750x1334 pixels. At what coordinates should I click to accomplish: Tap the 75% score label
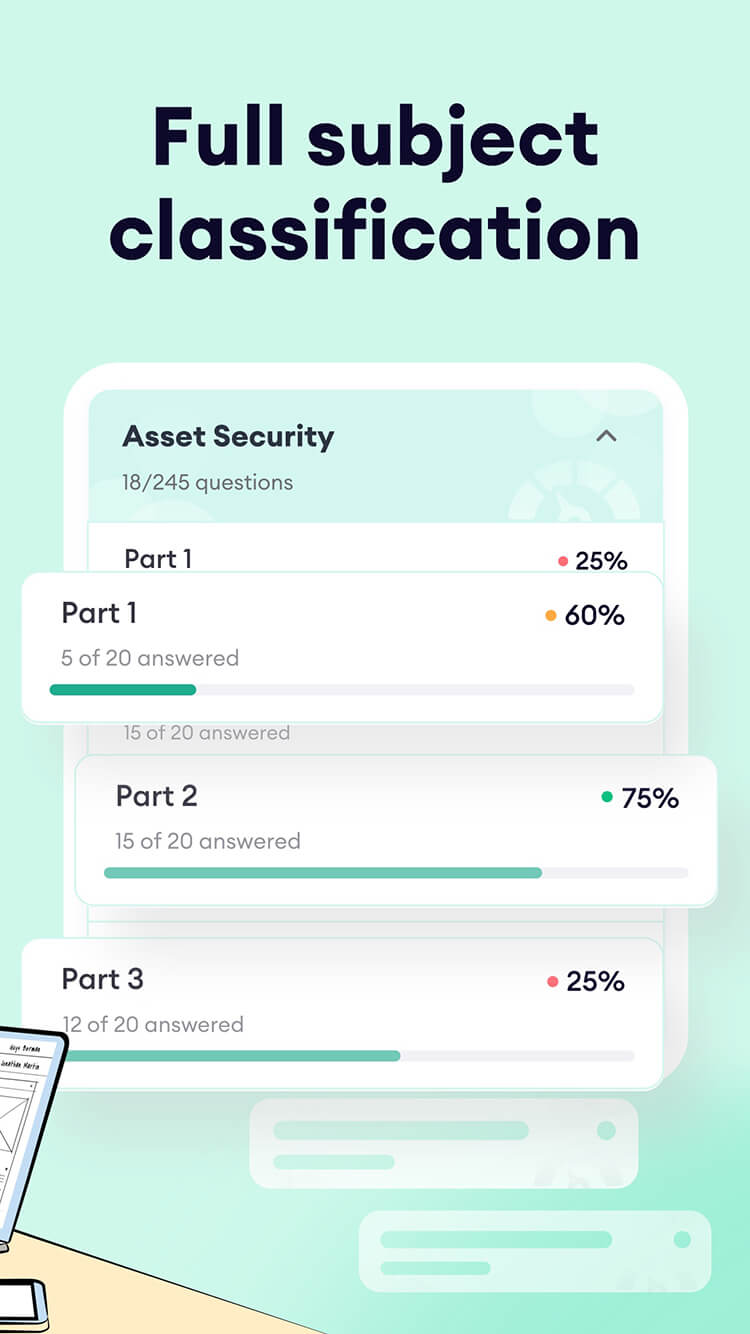(x=650, y=798)
